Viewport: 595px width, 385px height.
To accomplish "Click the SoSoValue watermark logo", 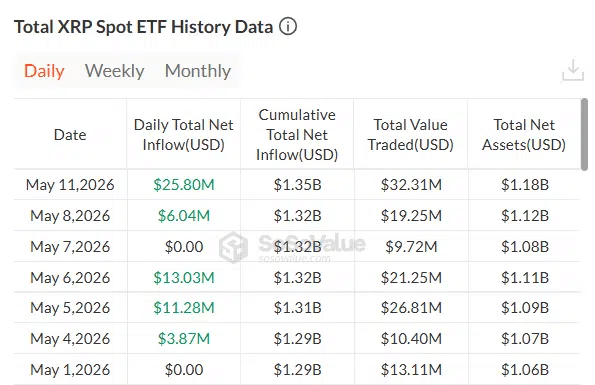I will (233, 247).
